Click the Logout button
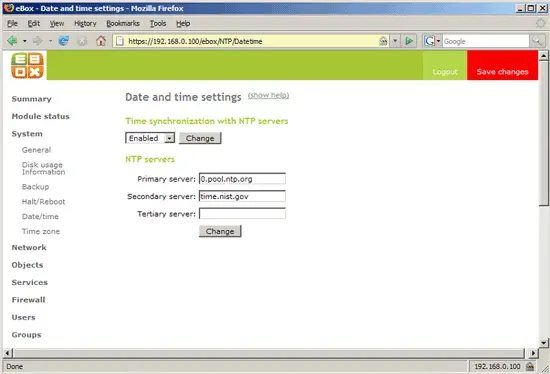 click(445, 65)
